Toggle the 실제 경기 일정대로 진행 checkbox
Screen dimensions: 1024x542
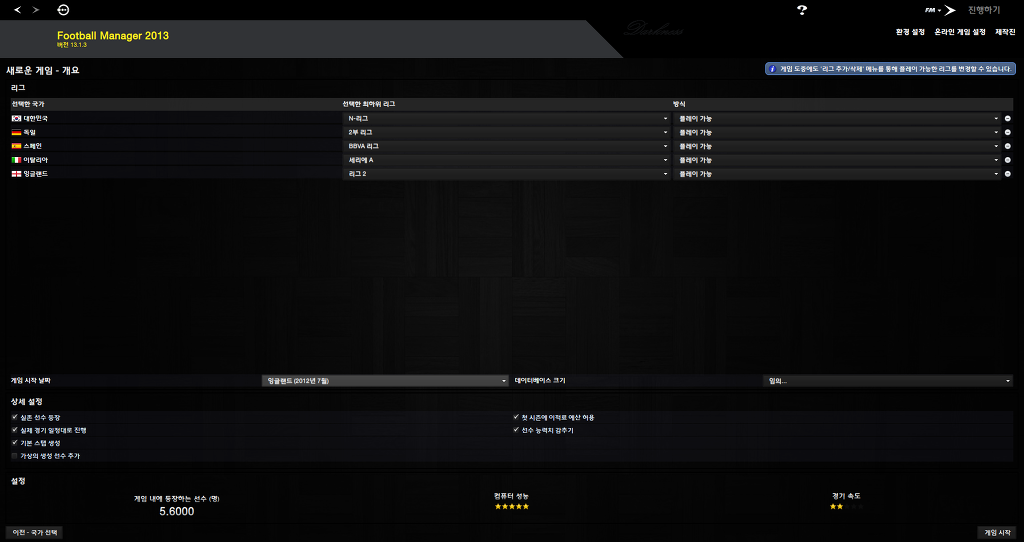tap(15, 430)
